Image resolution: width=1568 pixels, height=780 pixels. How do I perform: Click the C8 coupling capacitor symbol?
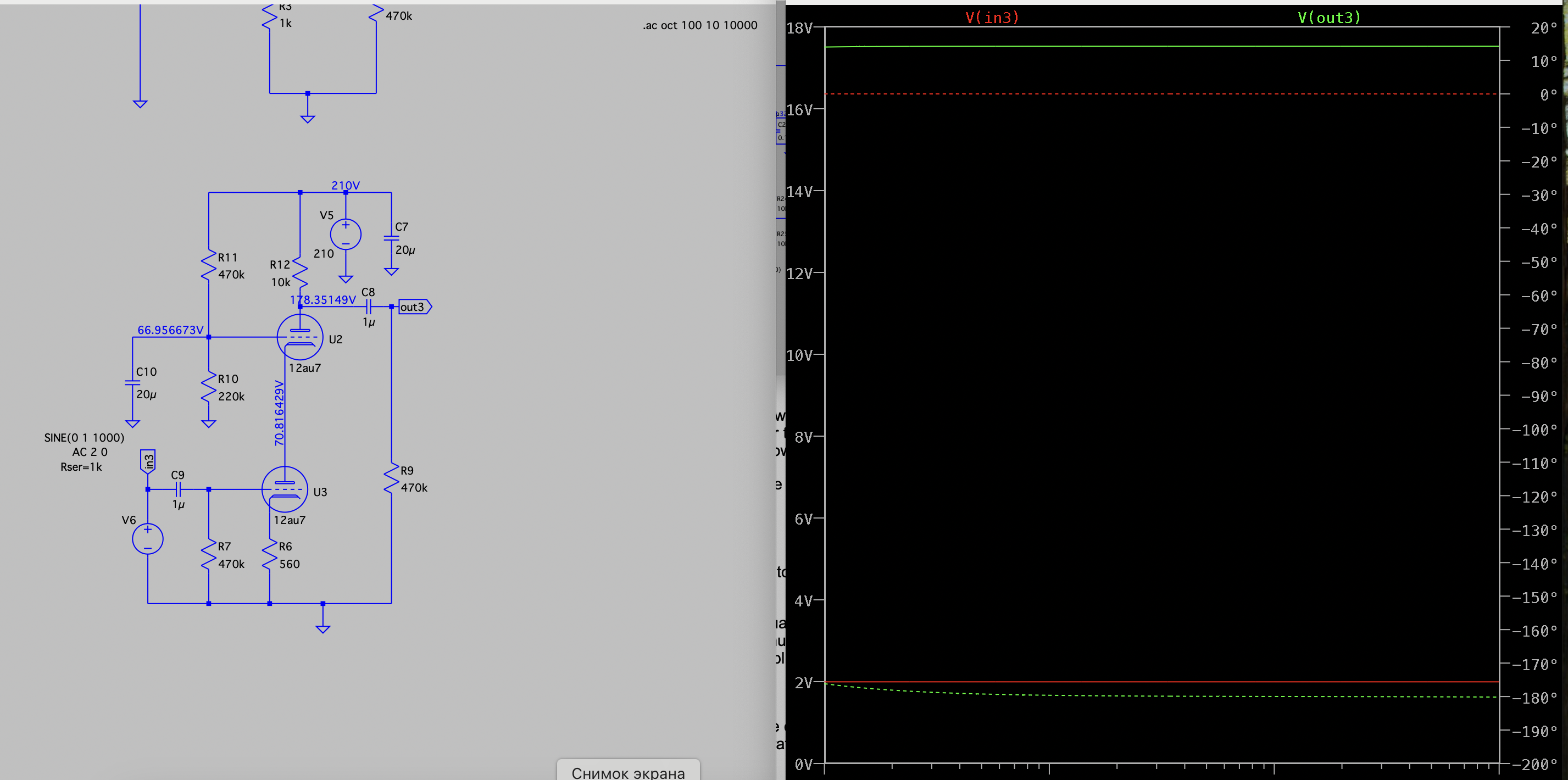(x=368, y=307)
